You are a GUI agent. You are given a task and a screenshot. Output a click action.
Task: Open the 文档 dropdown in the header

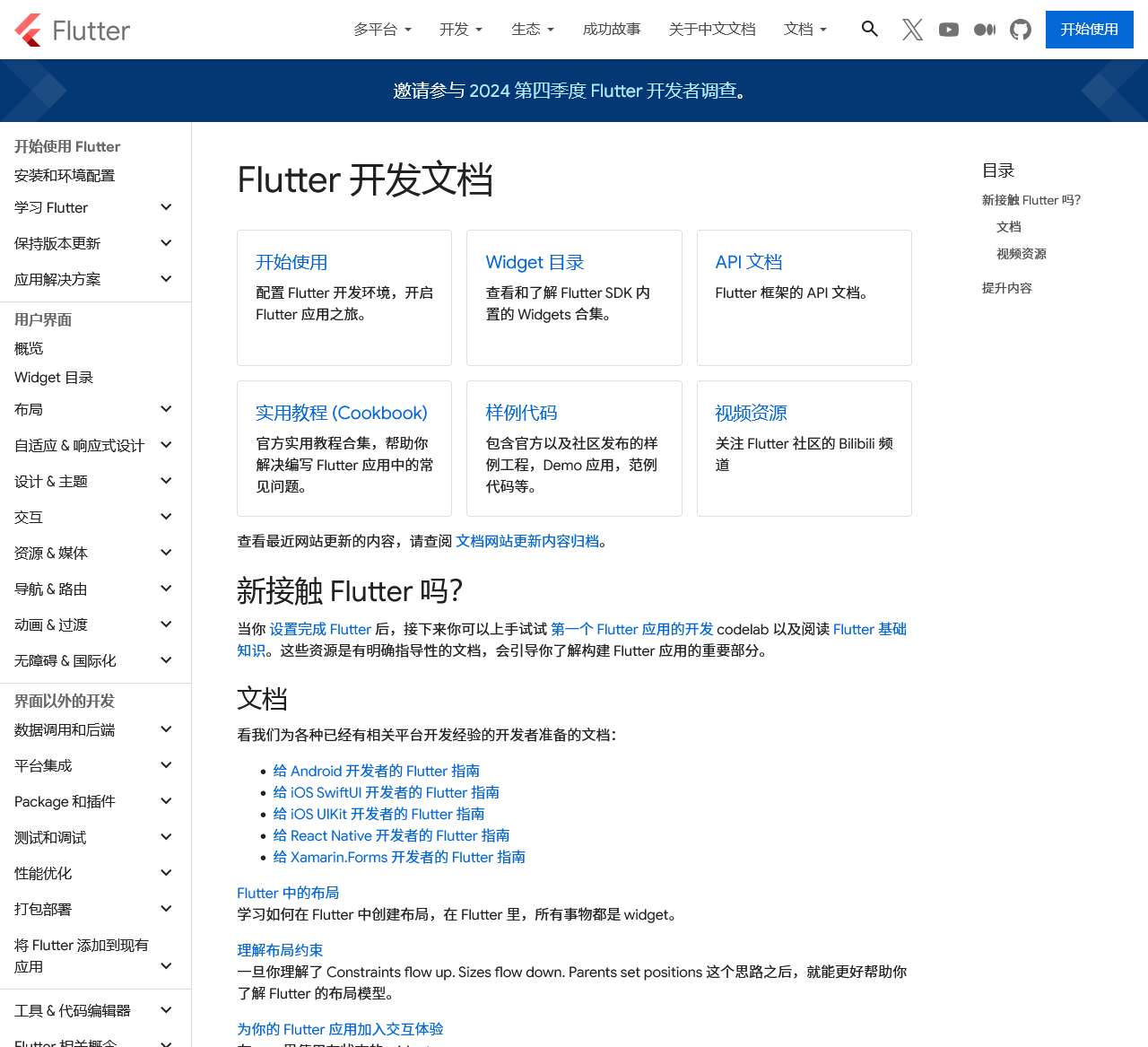tap(805, 30)
